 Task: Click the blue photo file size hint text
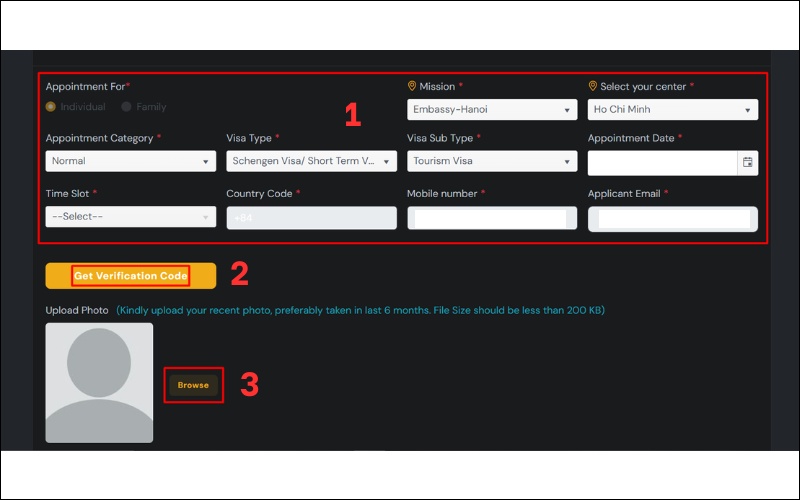pos(360,310)
